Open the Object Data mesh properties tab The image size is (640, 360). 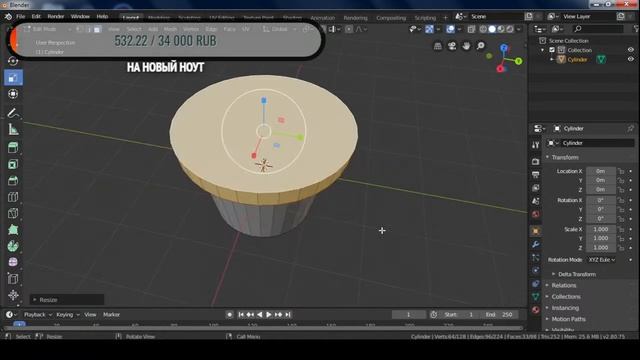[x=536, y=296]
